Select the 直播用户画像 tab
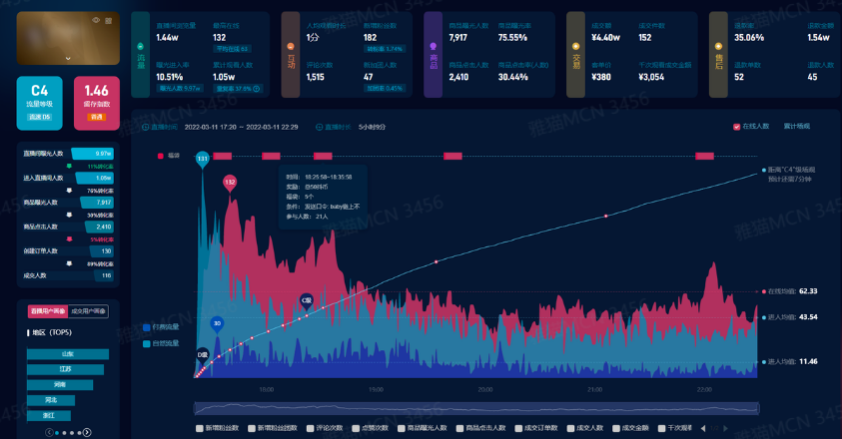 [x=46, y=312]
